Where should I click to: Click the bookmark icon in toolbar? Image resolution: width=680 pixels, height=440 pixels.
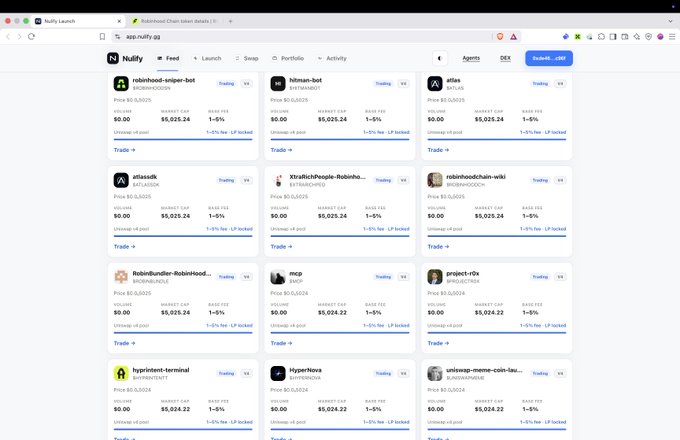102,36
